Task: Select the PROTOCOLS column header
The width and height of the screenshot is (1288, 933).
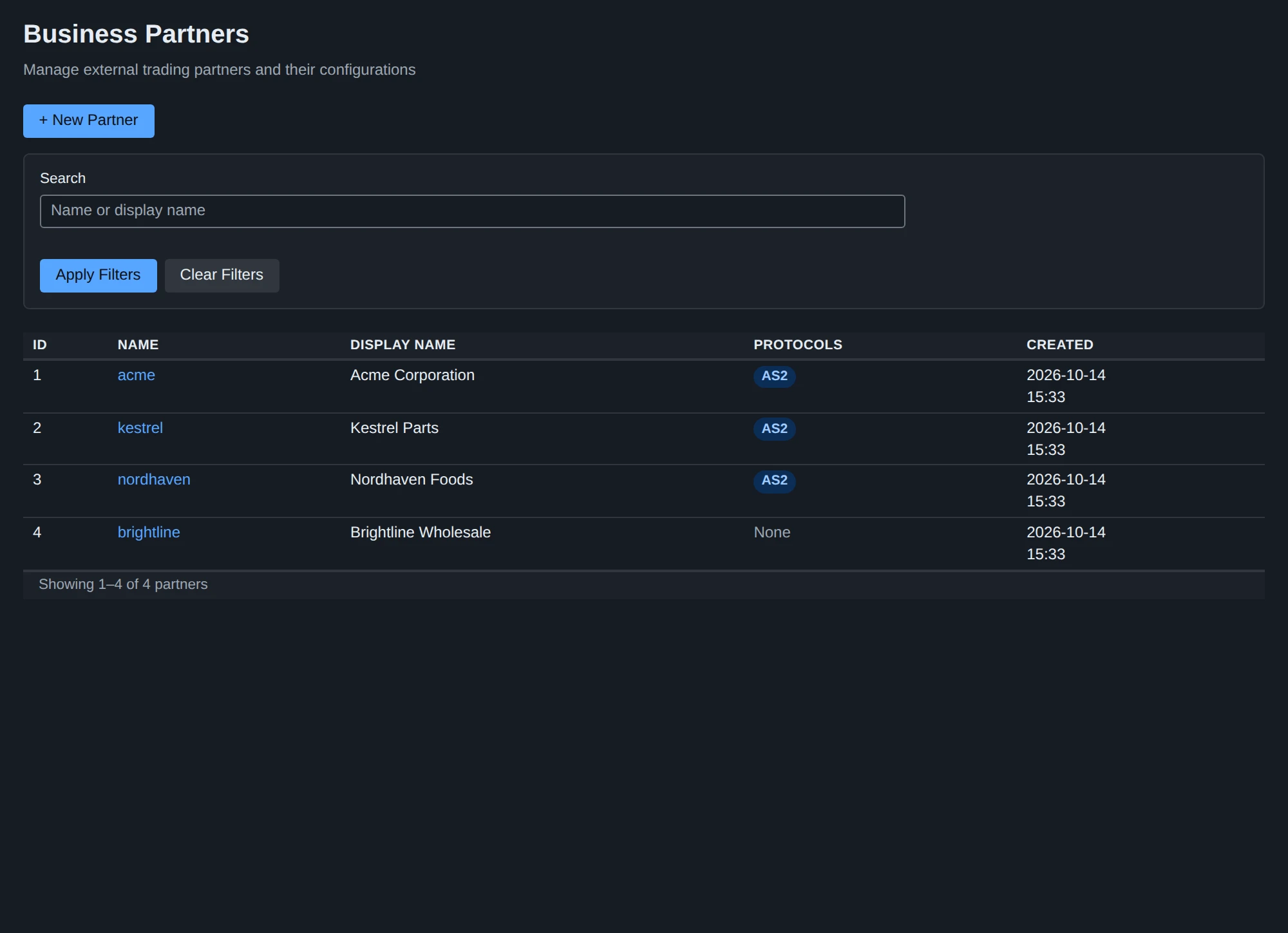Action: (x=798, y=345)
